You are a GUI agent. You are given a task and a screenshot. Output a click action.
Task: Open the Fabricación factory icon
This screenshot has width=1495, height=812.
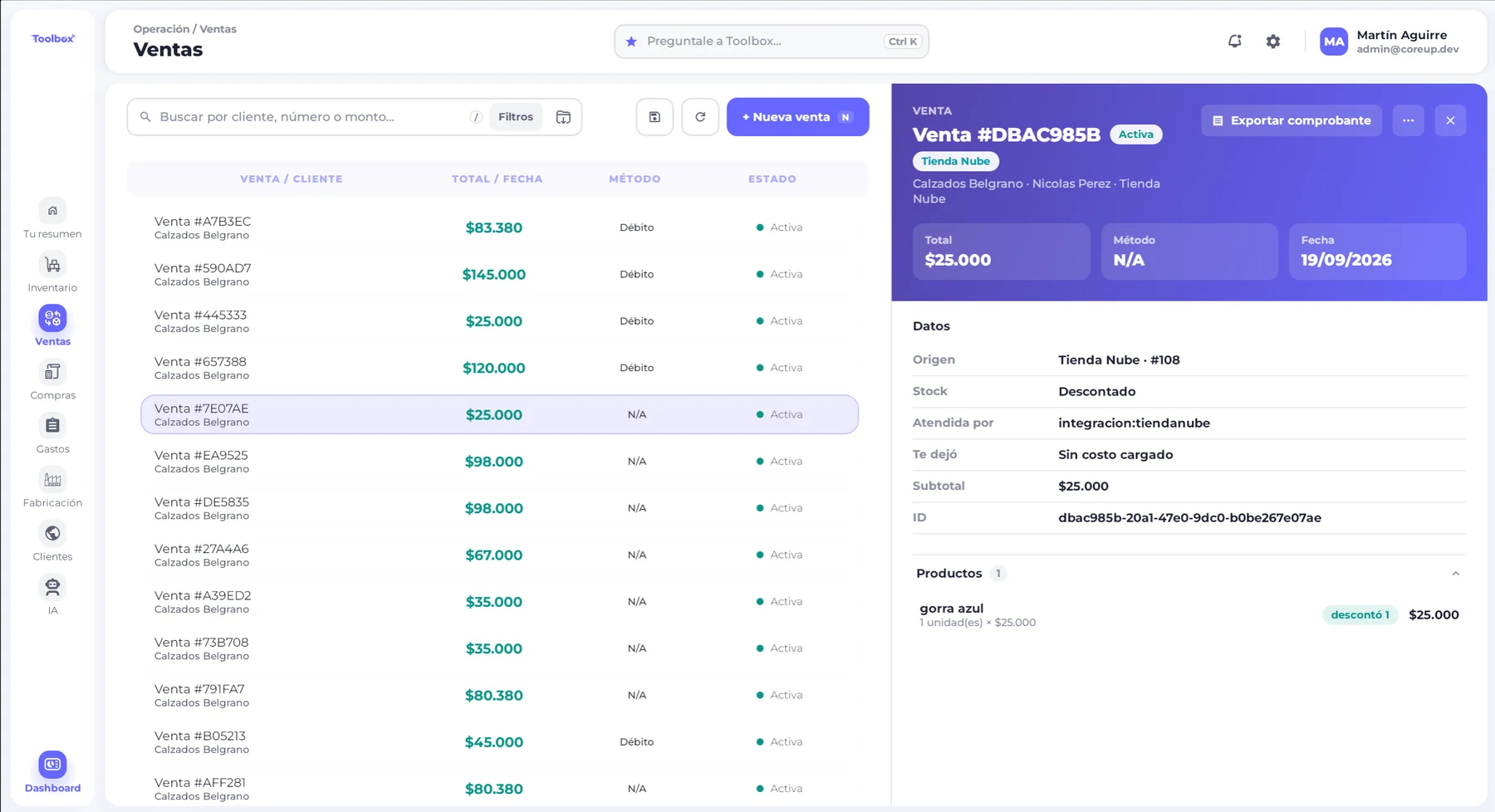click(52, 480)
